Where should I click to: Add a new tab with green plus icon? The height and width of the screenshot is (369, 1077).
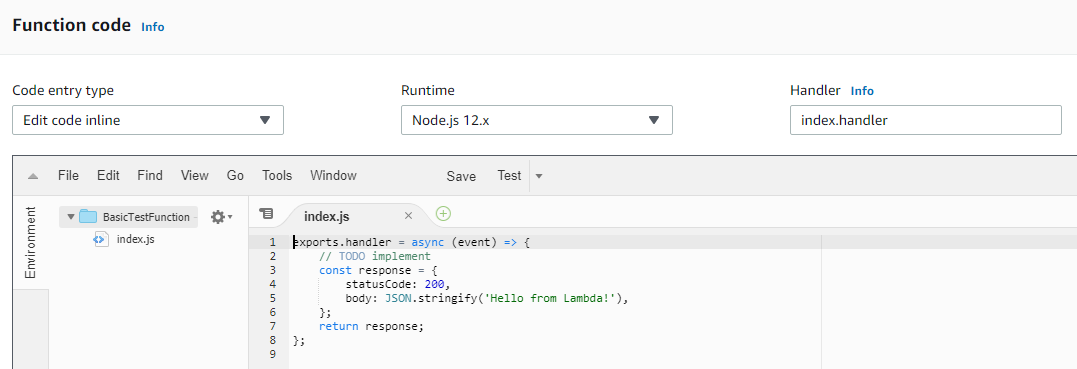pyautogui.click(x=444, y=214)
